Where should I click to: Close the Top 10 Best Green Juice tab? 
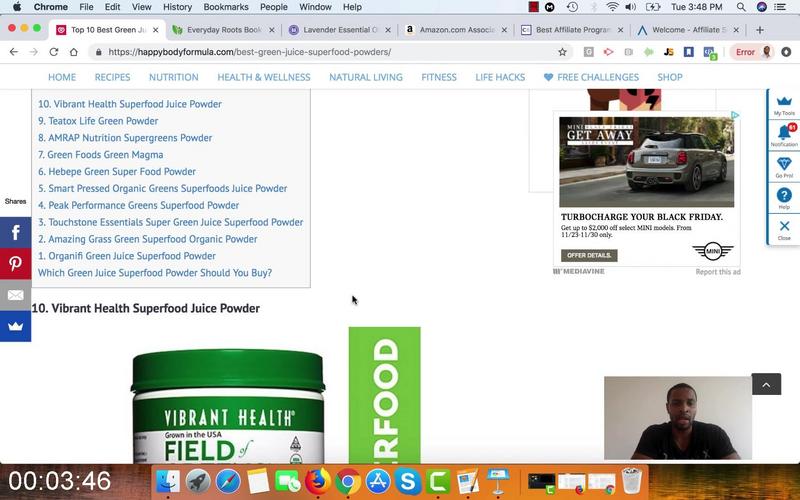point(156,30)
